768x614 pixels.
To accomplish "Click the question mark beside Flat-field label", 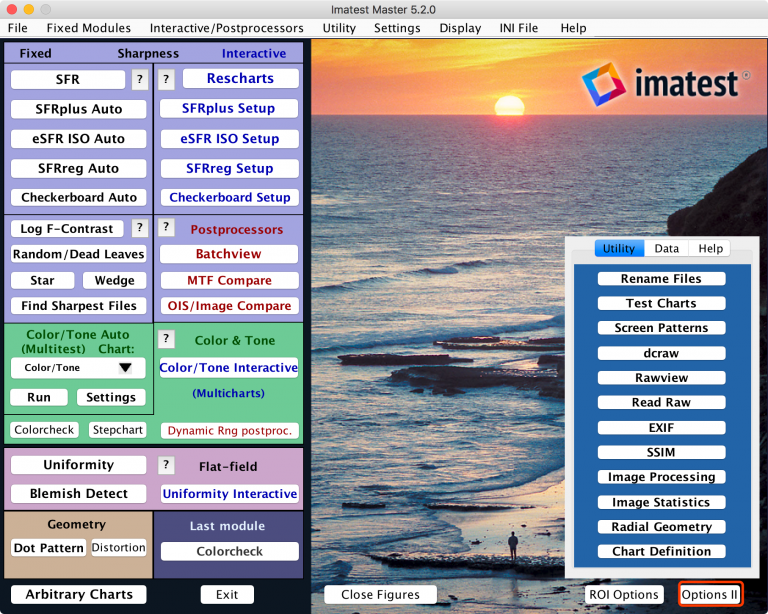I will [x=167, y=465].
